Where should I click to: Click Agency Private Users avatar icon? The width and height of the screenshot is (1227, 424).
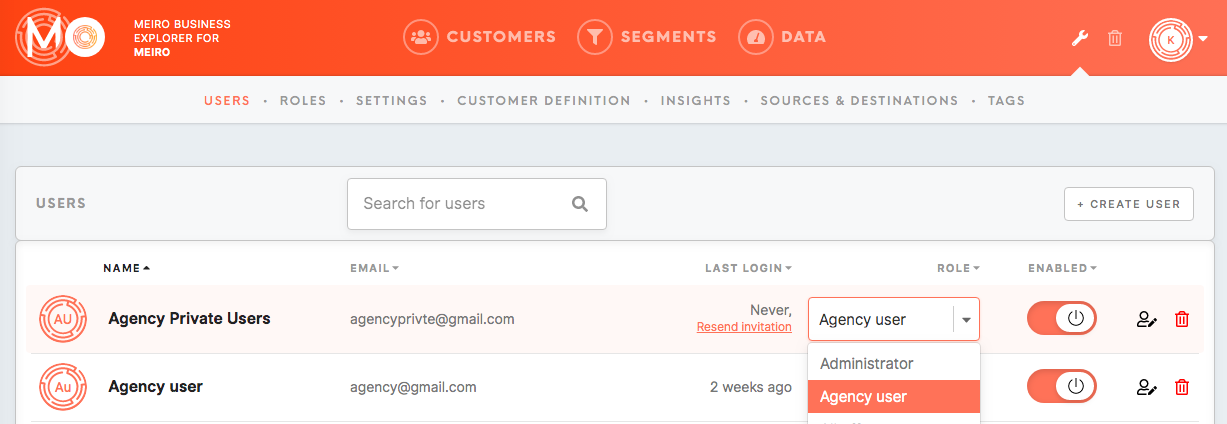coord(62,319)
